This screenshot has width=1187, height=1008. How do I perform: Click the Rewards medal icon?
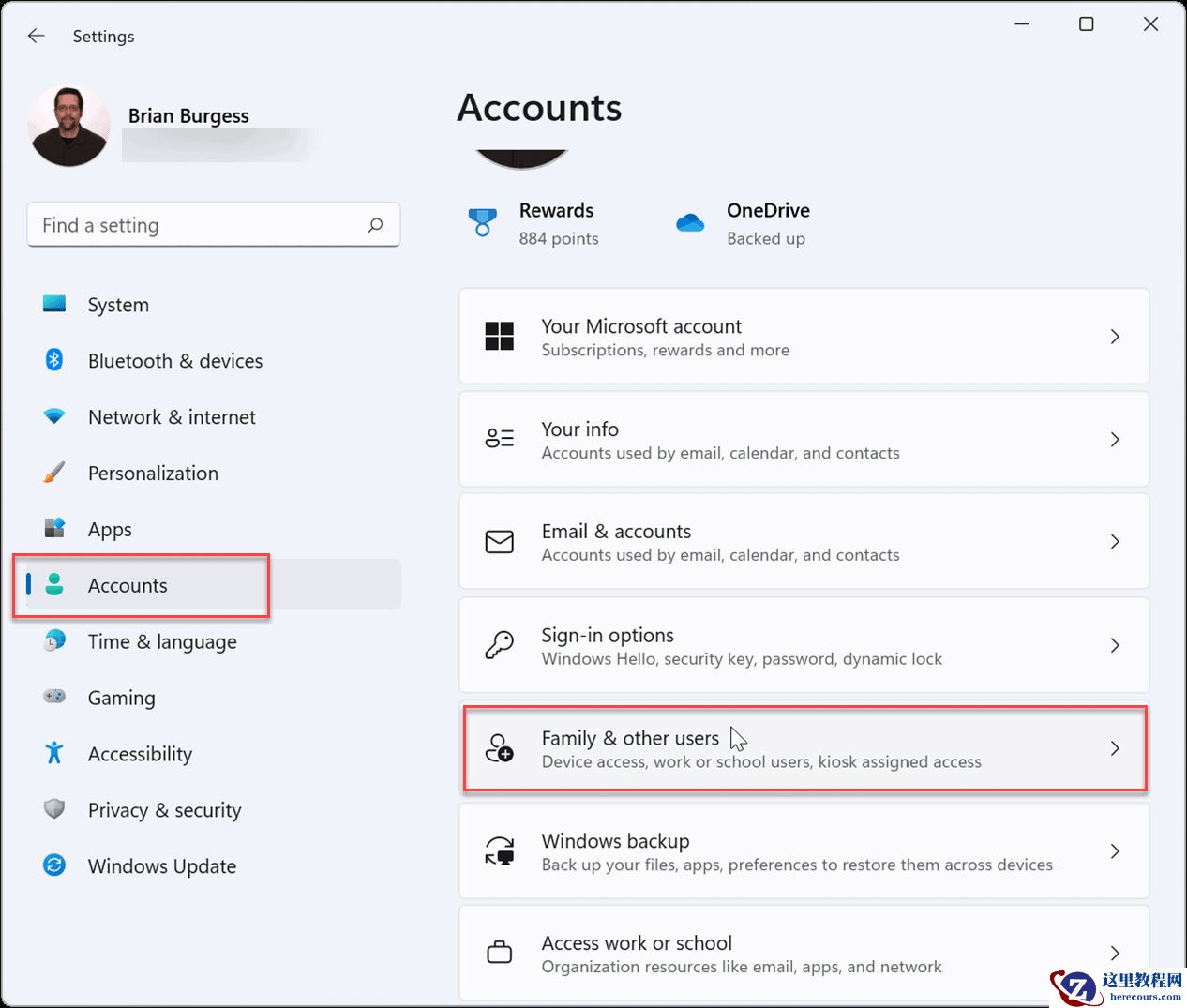(482, 223)
